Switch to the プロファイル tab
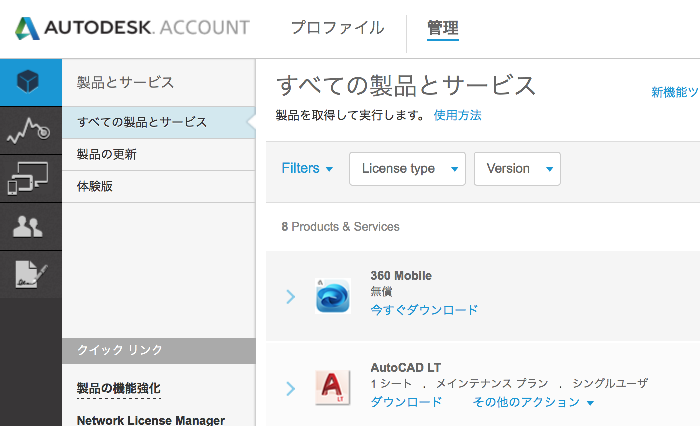The height and width of the screenshot is (426, 700). click(338, 28)
